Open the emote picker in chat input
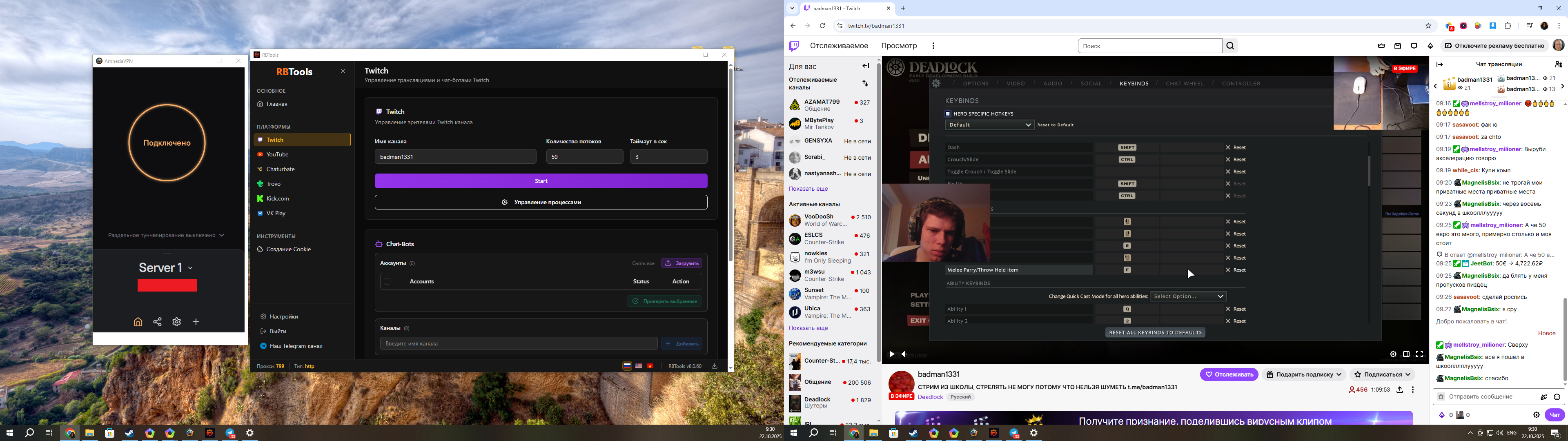Screen dimensions: 1568x441 pyautogui.click(x=1557, y=396)
